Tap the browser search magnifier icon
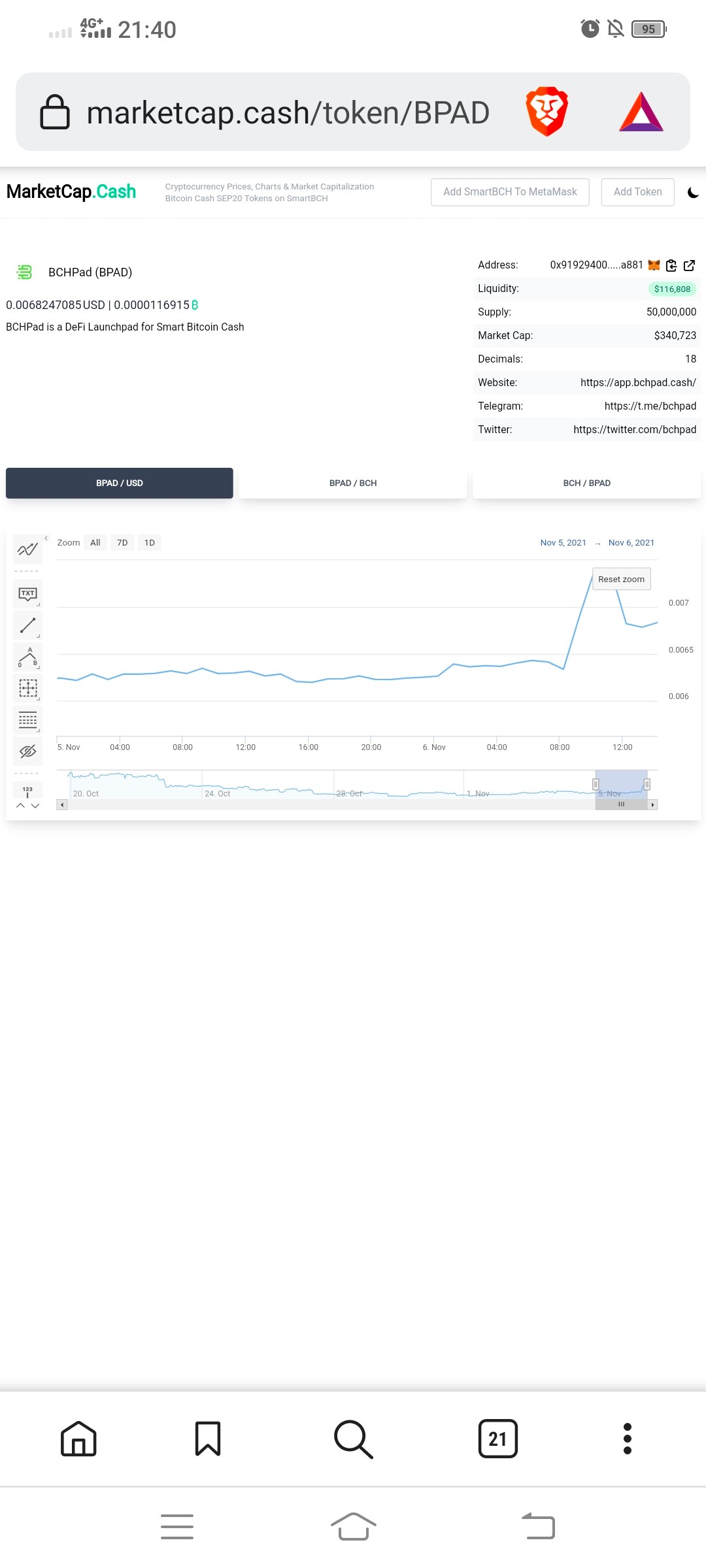 pyautogui.click(x=353, y=1439)
